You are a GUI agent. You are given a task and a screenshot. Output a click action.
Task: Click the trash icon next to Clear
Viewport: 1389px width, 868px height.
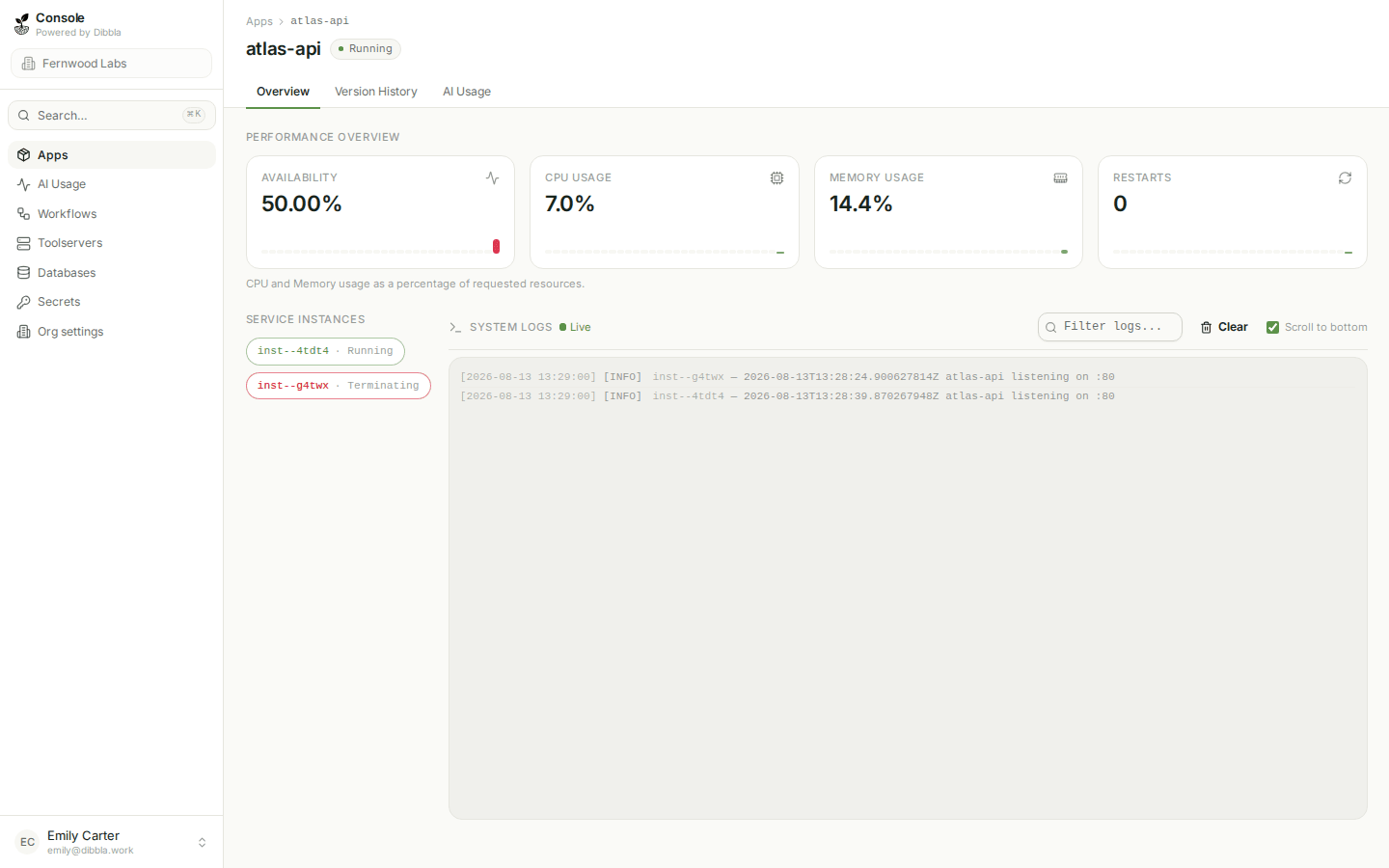pos(1206,328)
